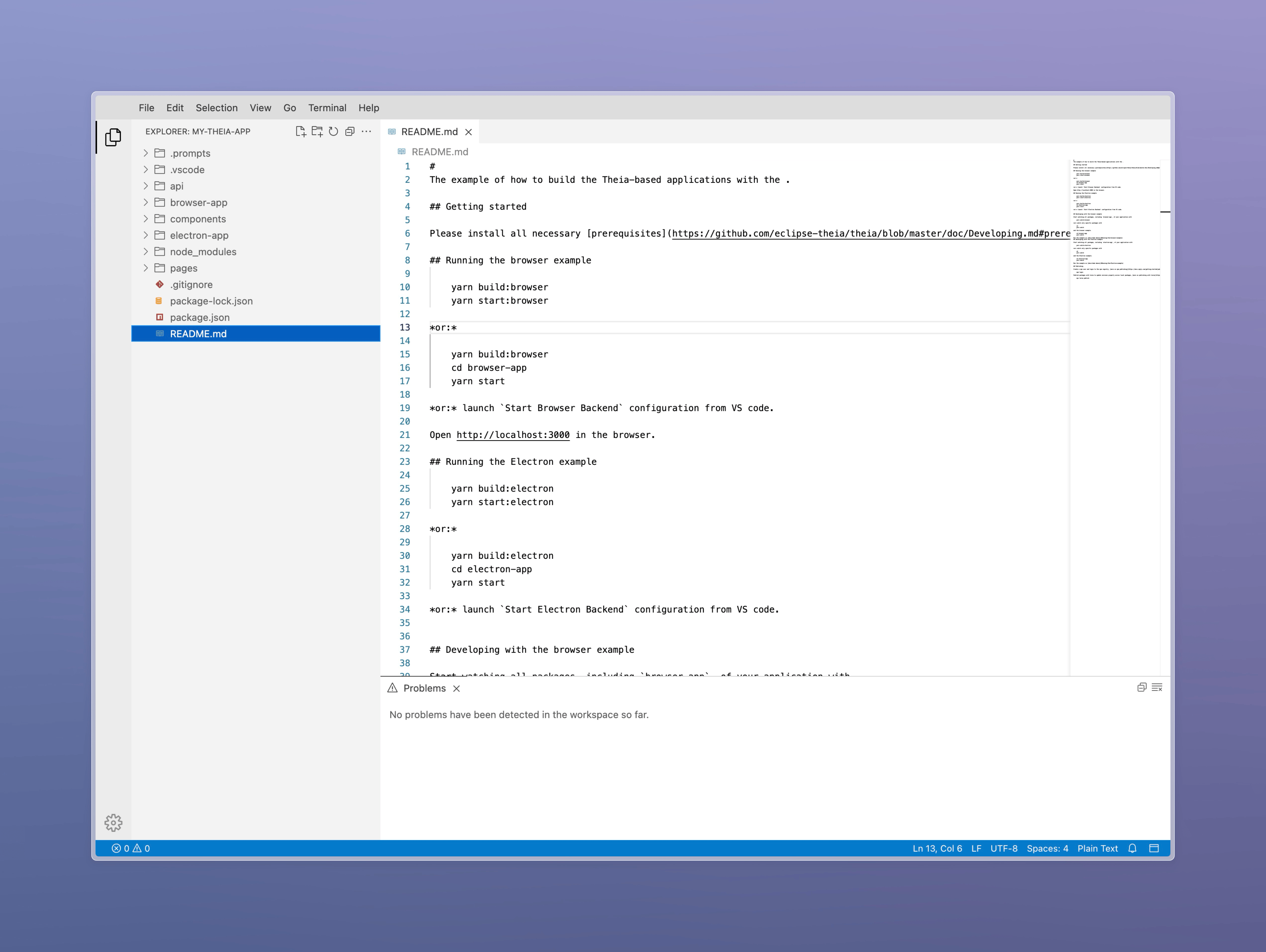Screen dimensions: 1266x952
Task: Change the UTF-8 file encoding
Action: [1004, 848]
